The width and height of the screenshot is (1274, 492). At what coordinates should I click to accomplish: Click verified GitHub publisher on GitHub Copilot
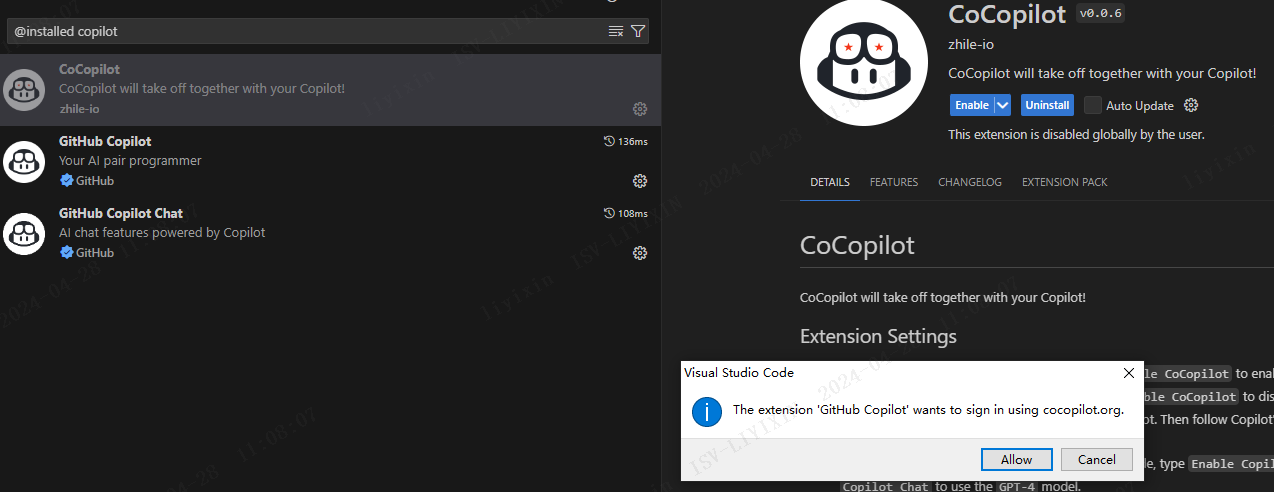87,181
